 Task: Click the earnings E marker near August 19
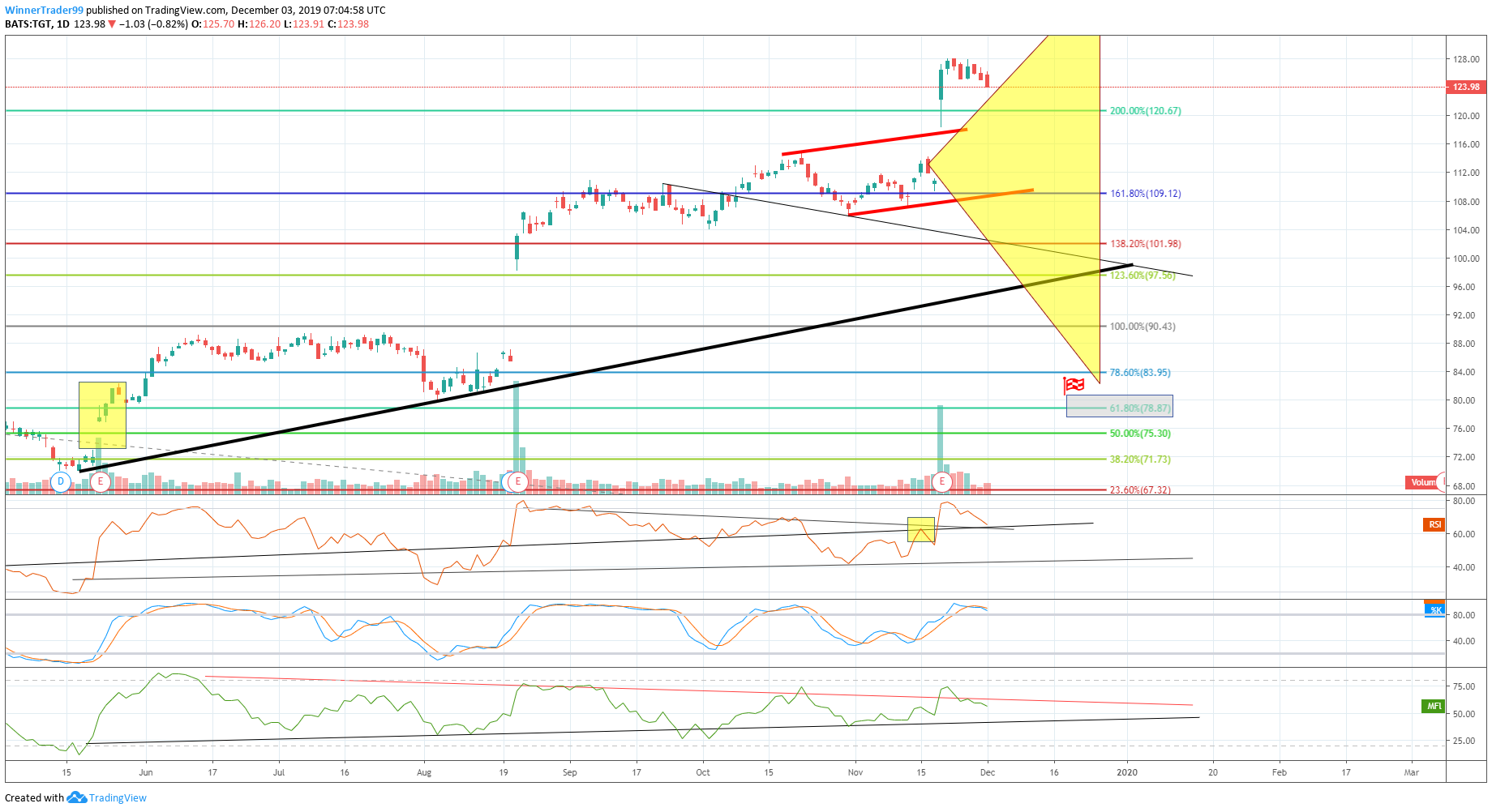tap(517, 481)
